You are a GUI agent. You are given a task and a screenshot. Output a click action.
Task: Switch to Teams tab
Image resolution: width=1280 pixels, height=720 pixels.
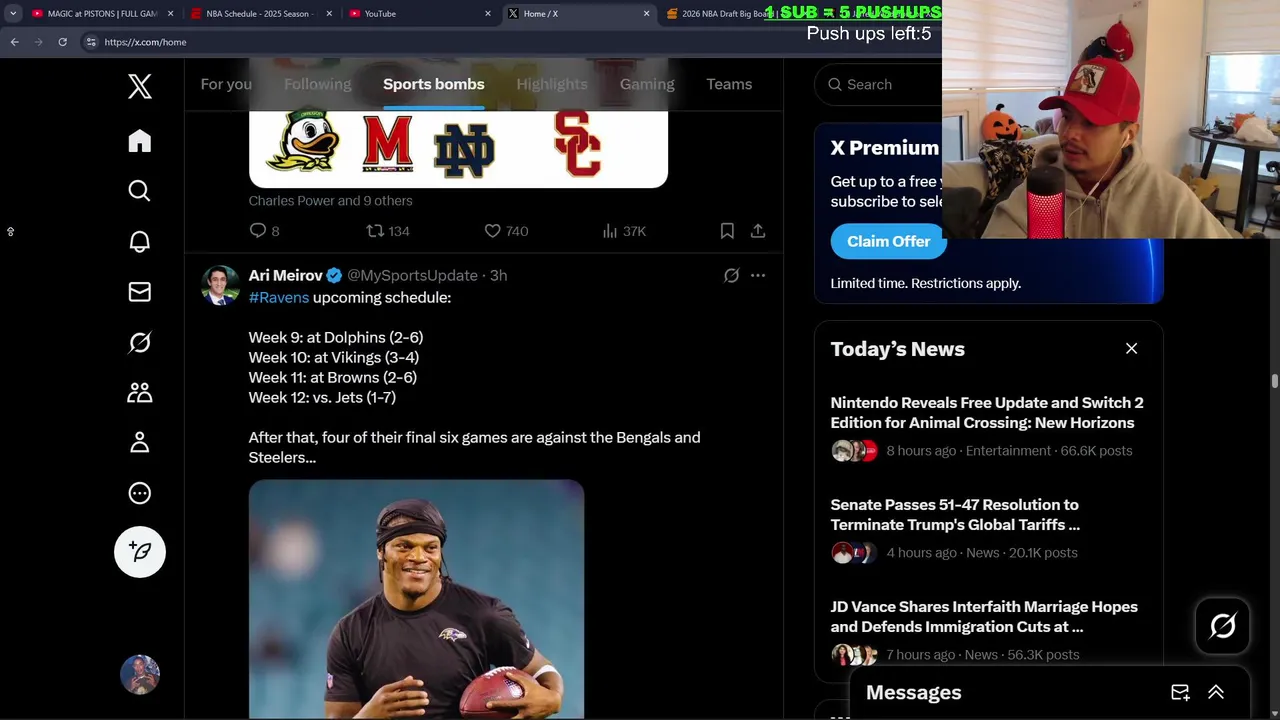(729, 84)
